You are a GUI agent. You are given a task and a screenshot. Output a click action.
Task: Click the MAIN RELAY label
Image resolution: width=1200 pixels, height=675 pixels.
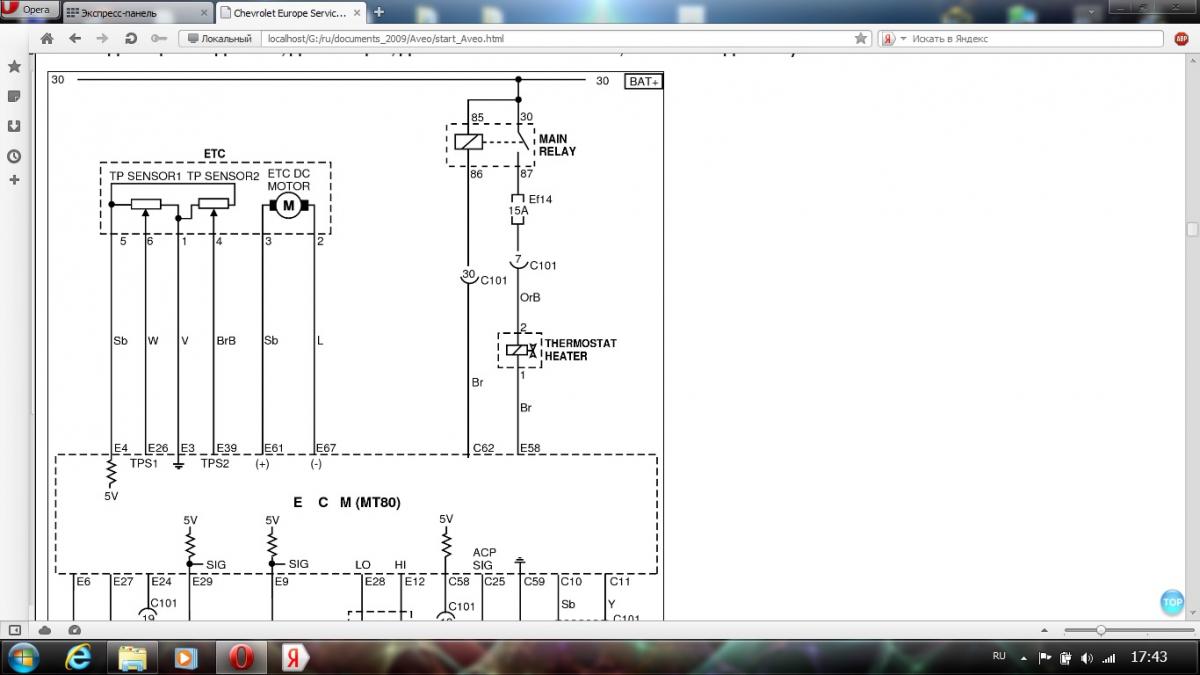point(558,144)
